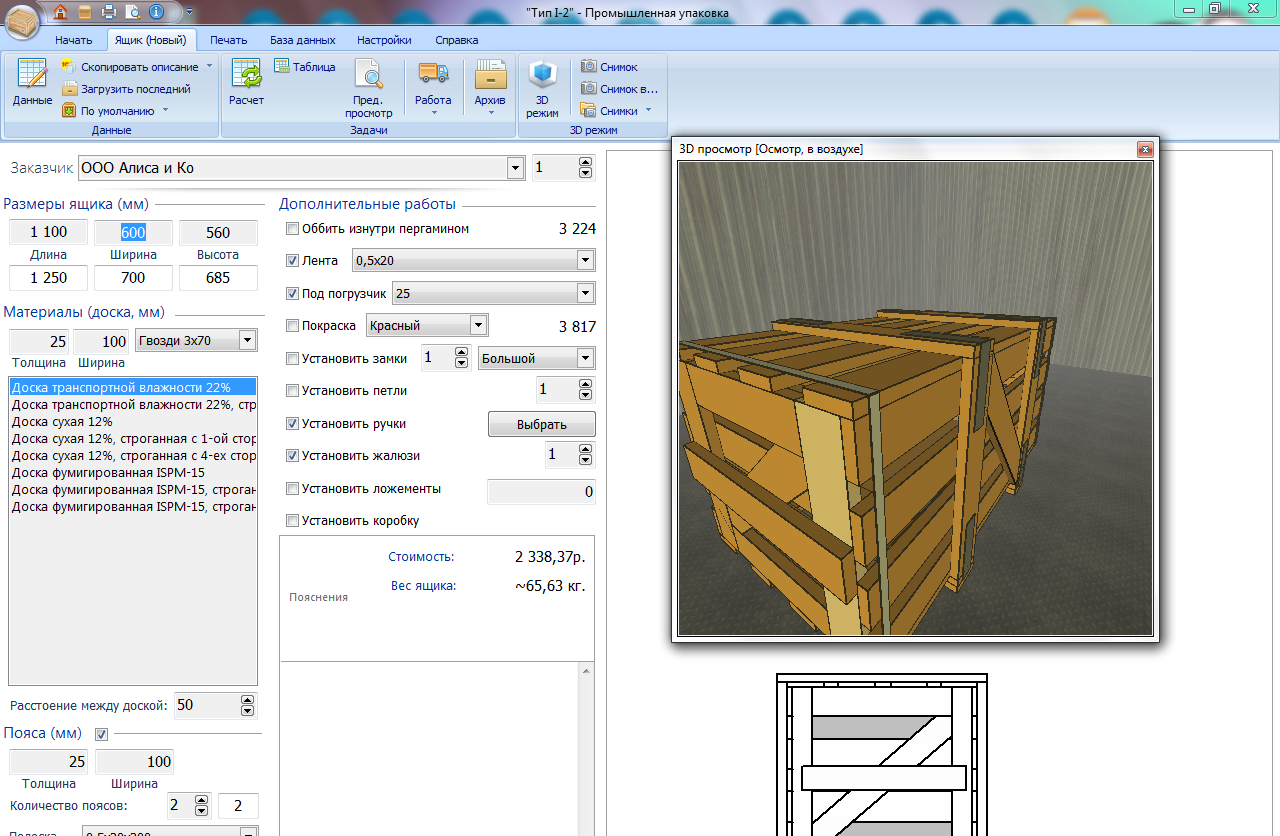The height and width of the screenshot is (836, 1280).
Task: Open the quick access toolbar customize arrow
Action: 190,13
